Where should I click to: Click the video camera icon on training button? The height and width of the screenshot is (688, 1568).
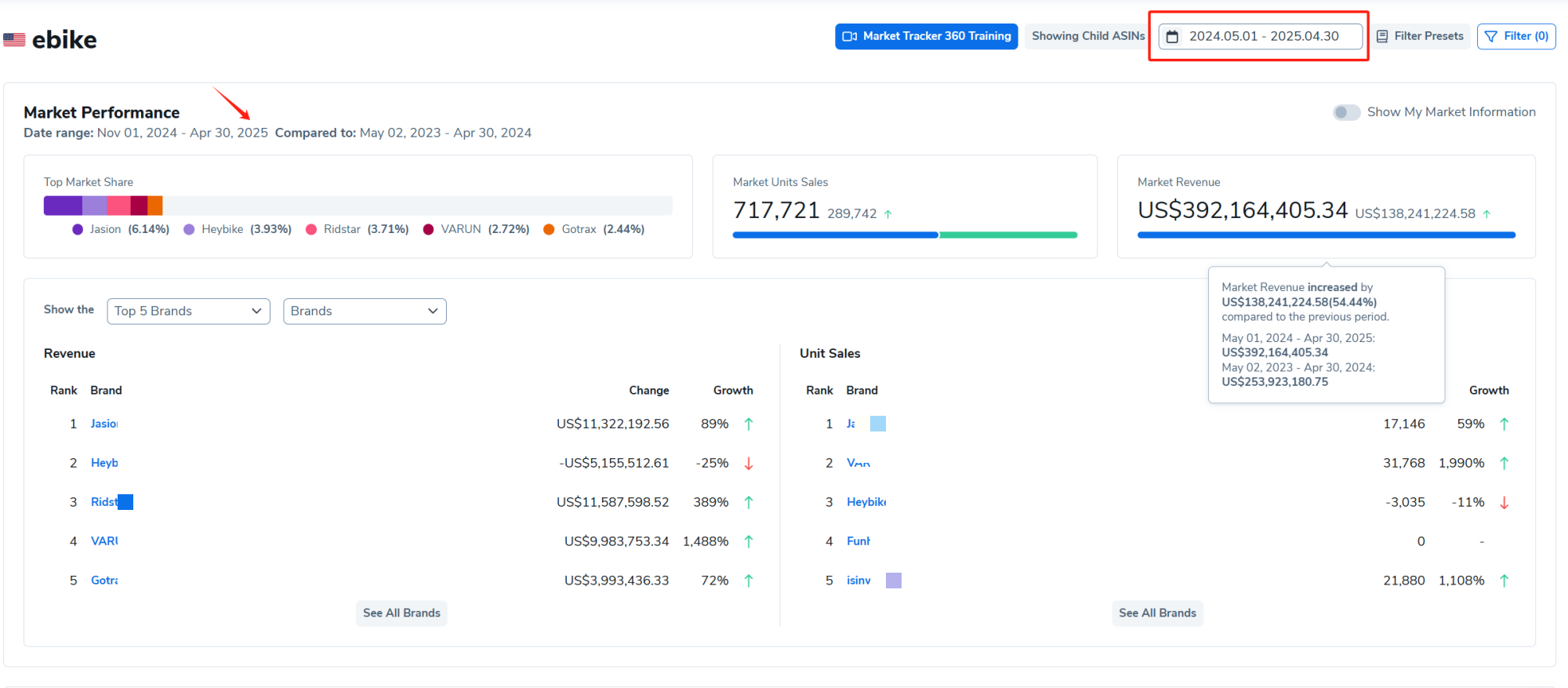[850, 36]
